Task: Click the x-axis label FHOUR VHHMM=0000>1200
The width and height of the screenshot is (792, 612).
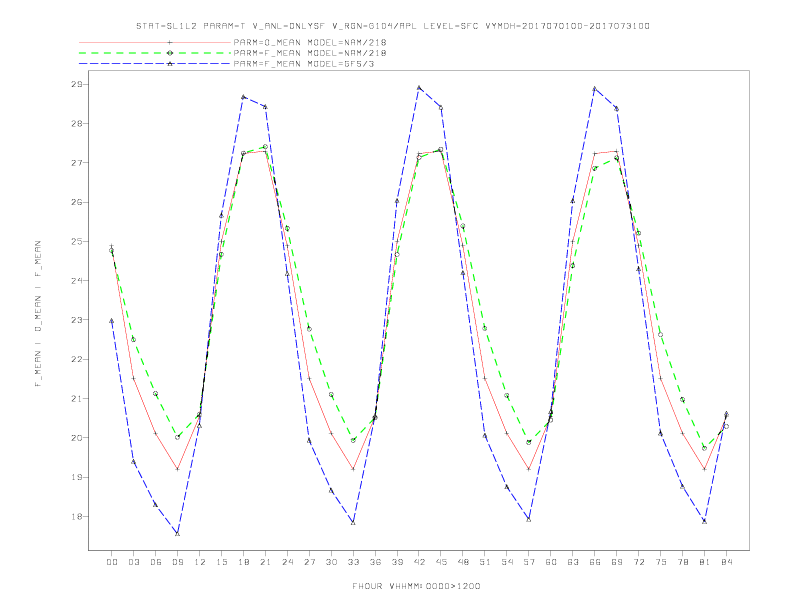Action: click(x=416, y=586)
